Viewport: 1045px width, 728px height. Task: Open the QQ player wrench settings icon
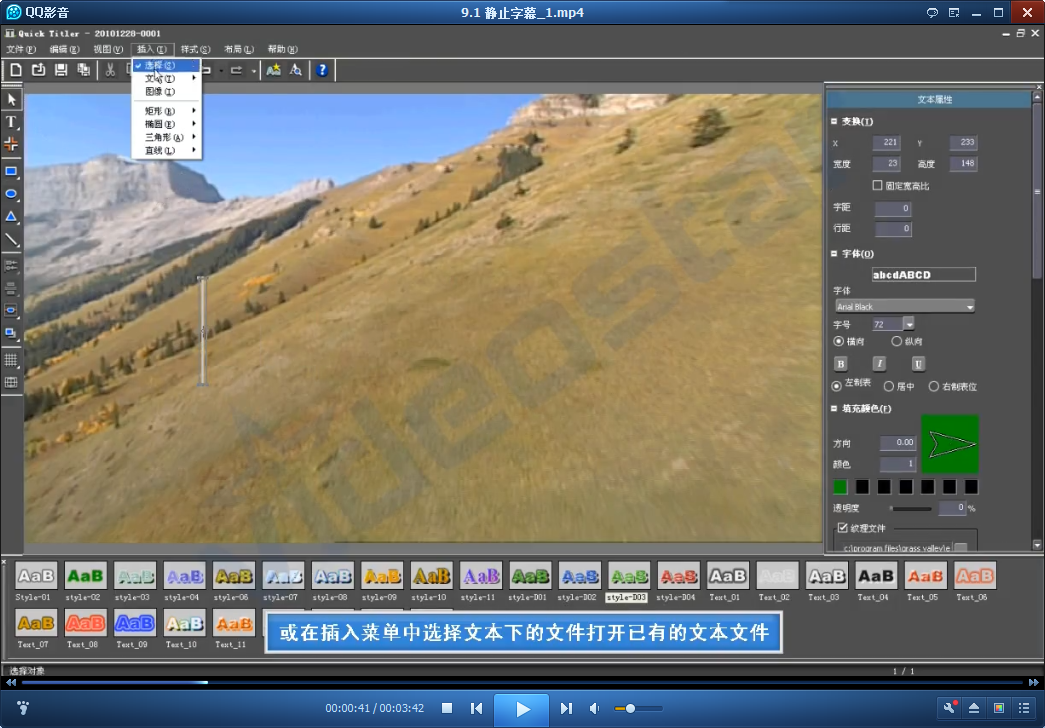[x=950, y=708]
